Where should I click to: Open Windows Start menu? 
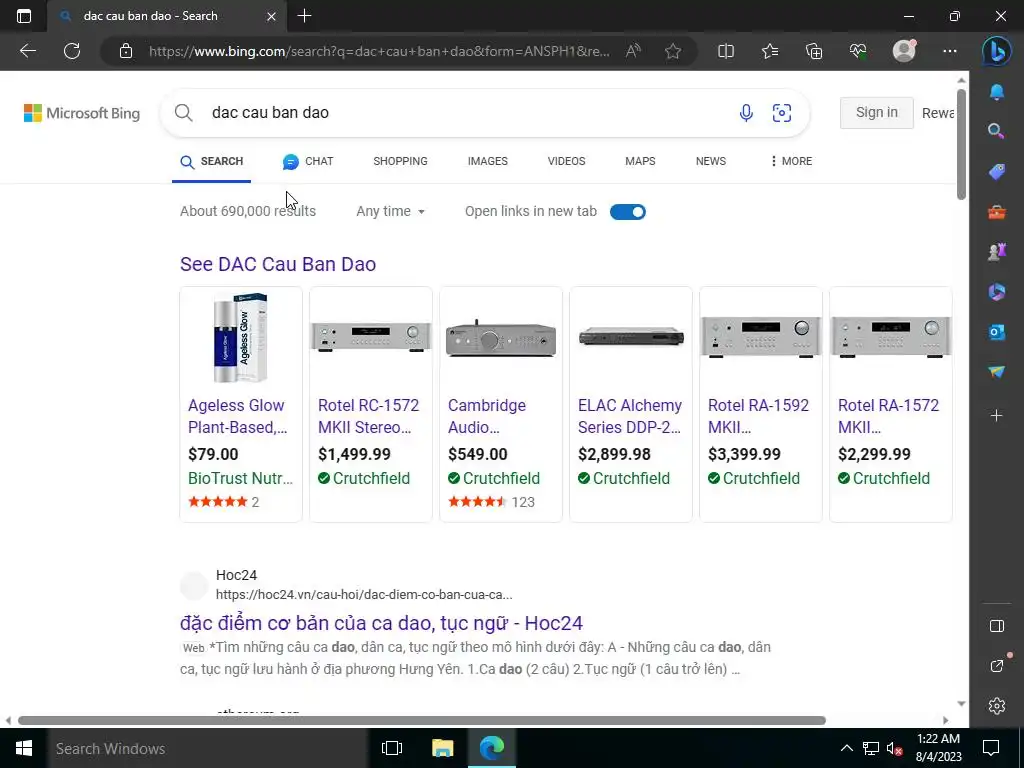24,748
